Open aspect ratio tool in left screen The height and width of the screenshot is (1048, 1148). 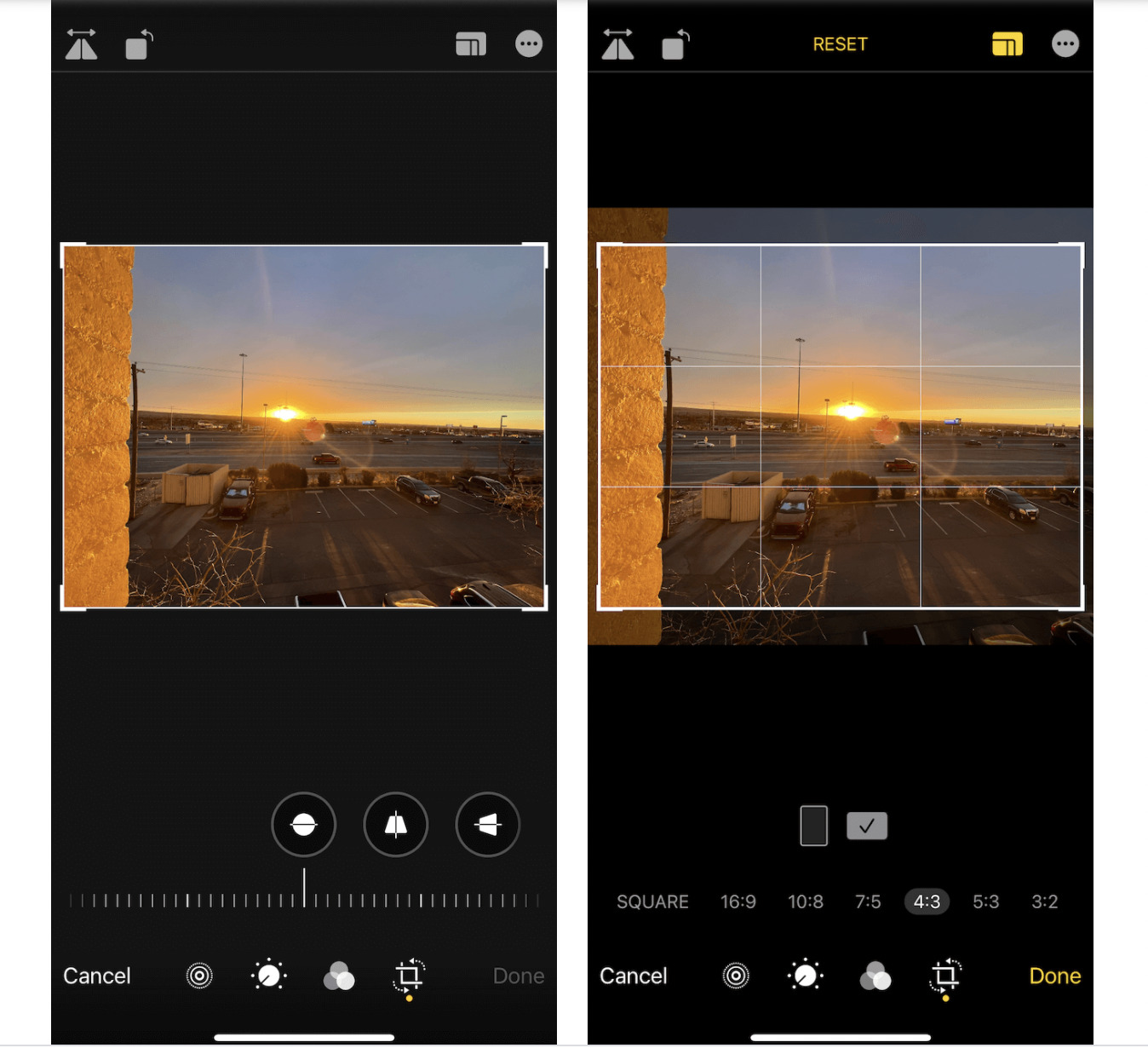click(x=470, y=44)
